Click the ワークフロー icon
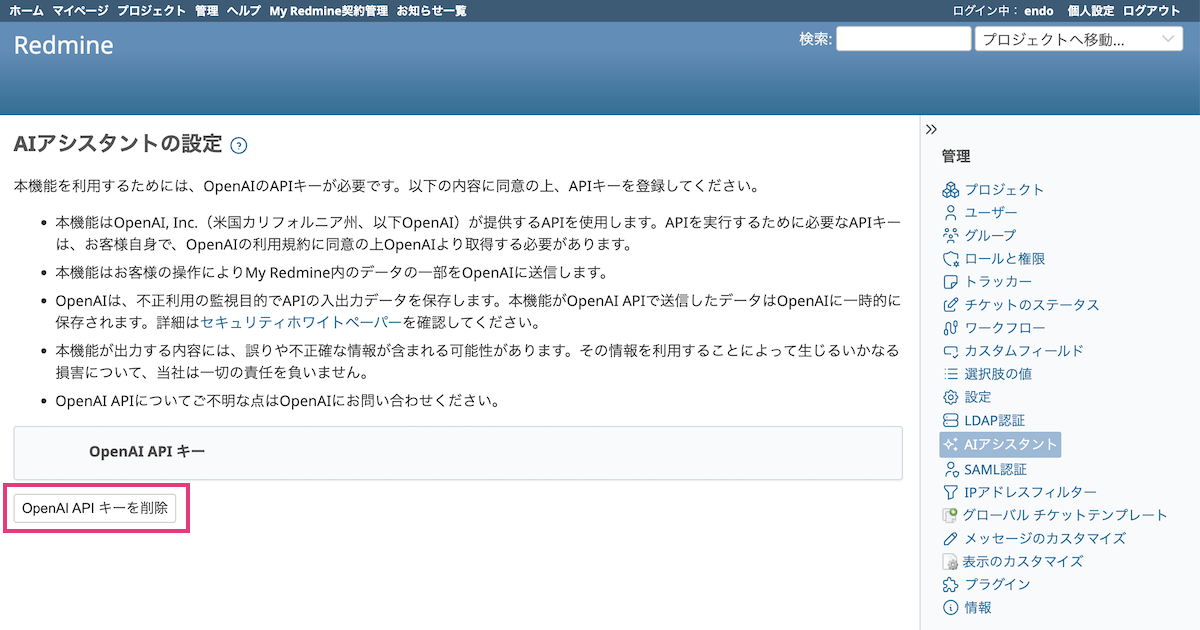 (x=950, y=328)
